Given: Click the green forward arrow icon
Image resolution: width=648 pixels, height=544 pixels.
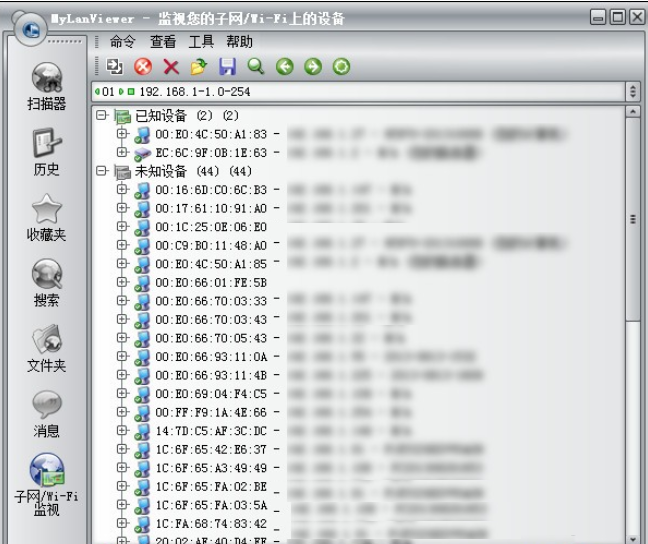Looking at the screenshot, I should click(313, 67).
